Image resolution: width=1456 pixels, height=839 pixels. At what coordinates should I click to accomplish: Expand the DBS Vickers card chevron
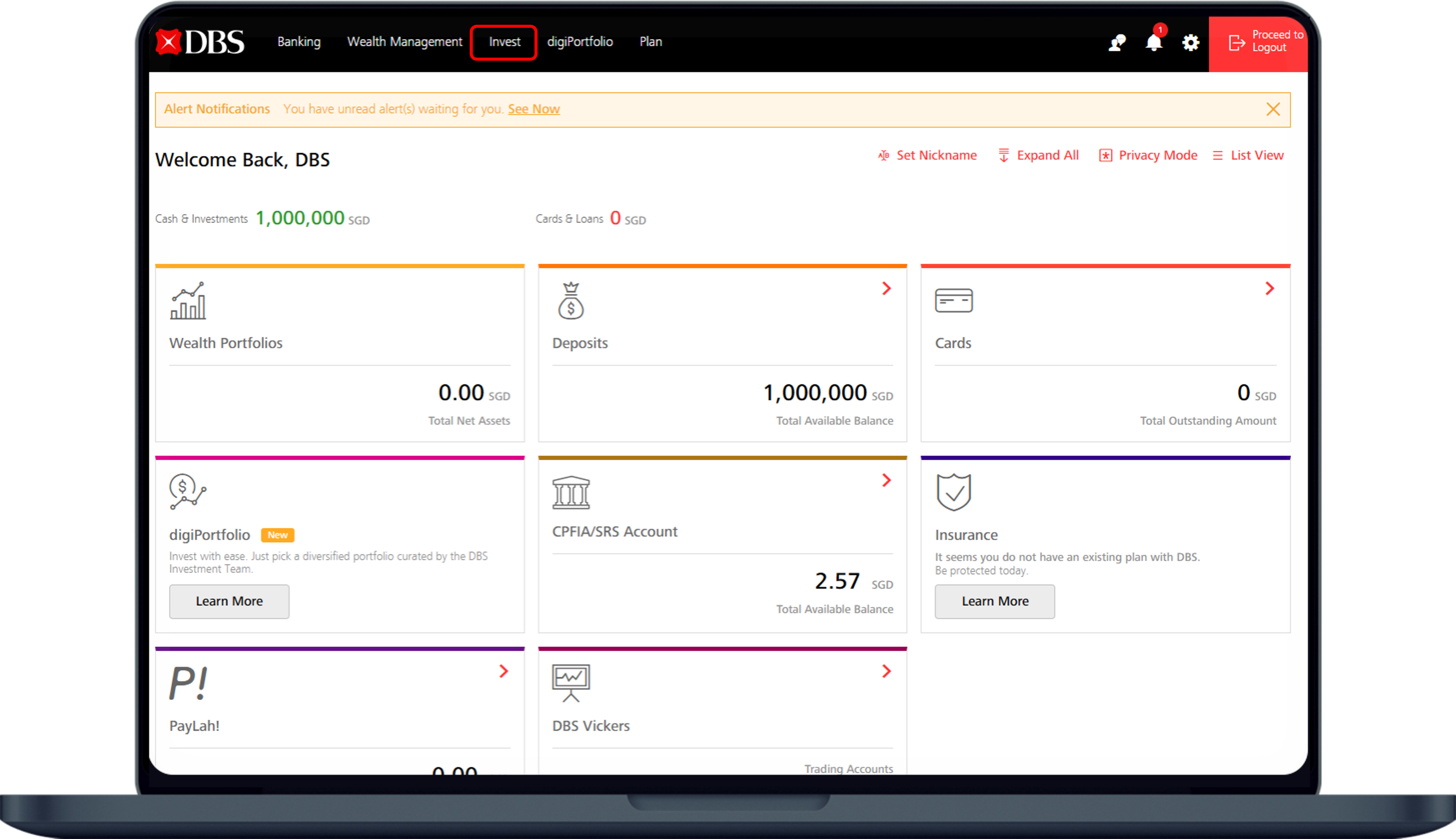click(886, 671)
